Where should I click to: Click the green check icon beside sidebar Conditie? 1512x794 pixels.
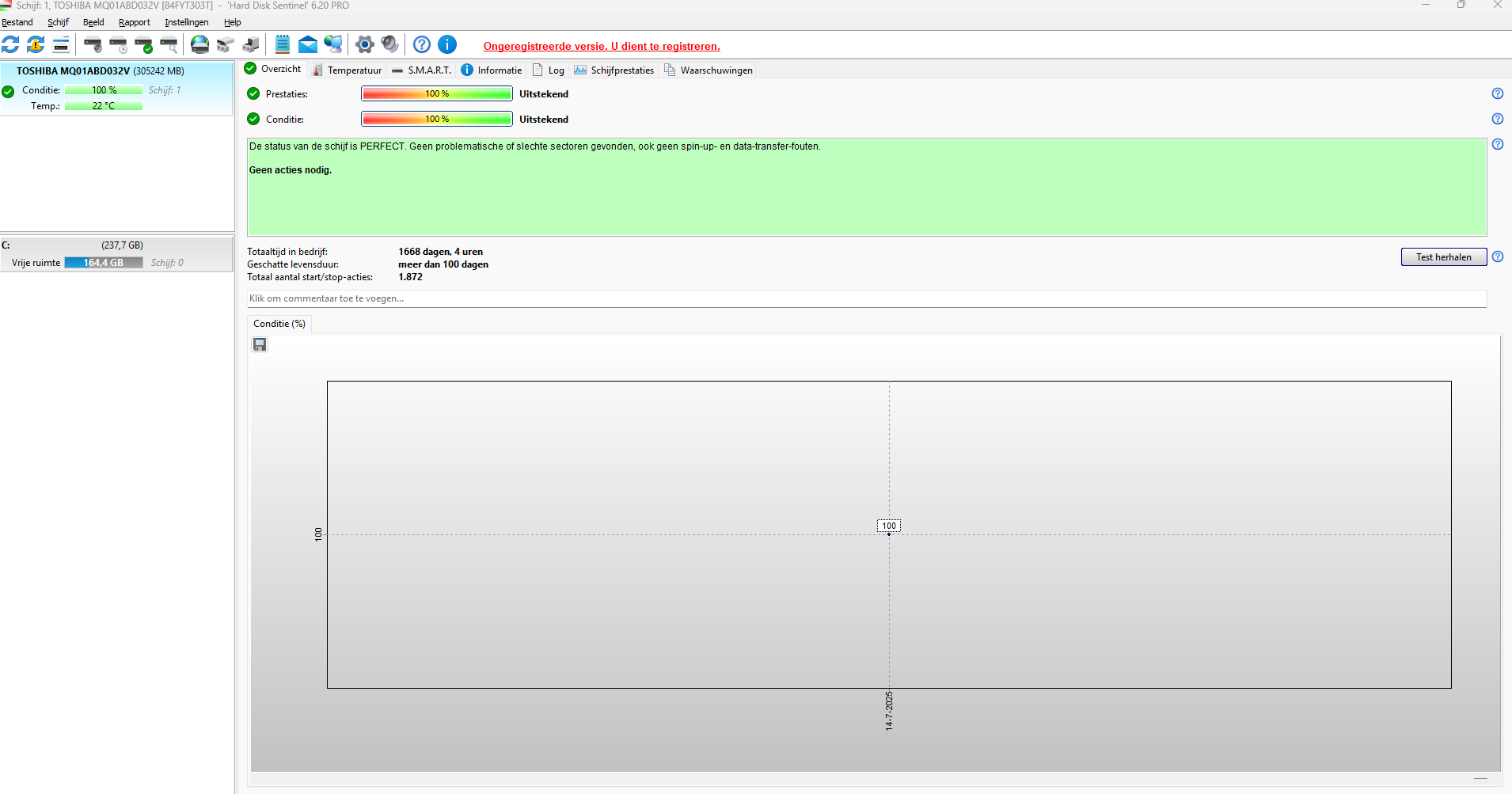[x=8, y=92]
